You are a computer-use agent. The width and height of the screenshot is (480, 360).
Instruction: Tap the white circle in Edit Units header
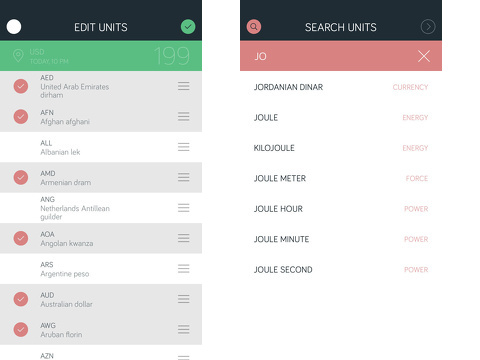[x=14, y=27]
